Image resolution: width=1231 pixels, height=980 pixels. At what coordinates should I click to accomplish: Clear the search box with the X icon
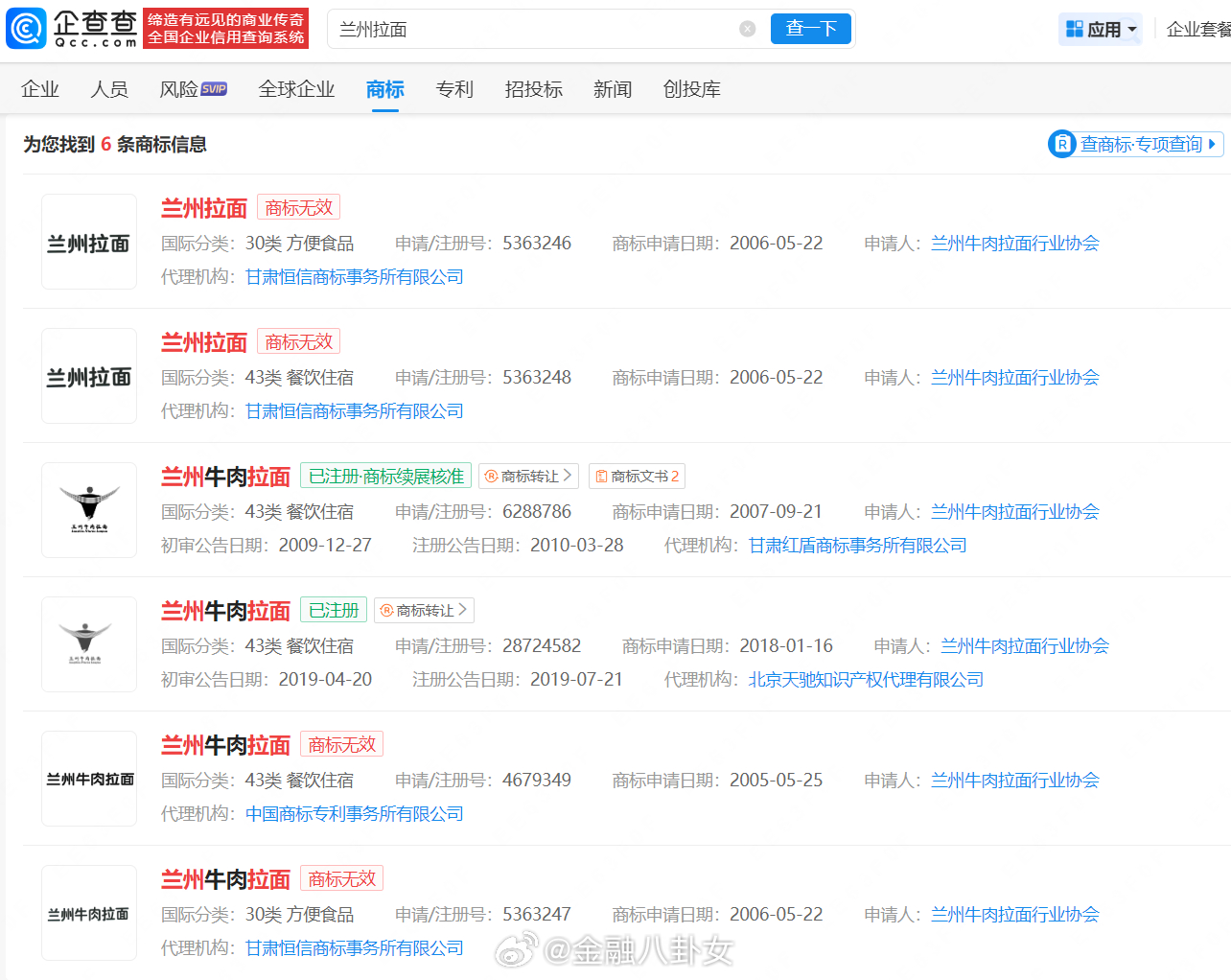748,30
